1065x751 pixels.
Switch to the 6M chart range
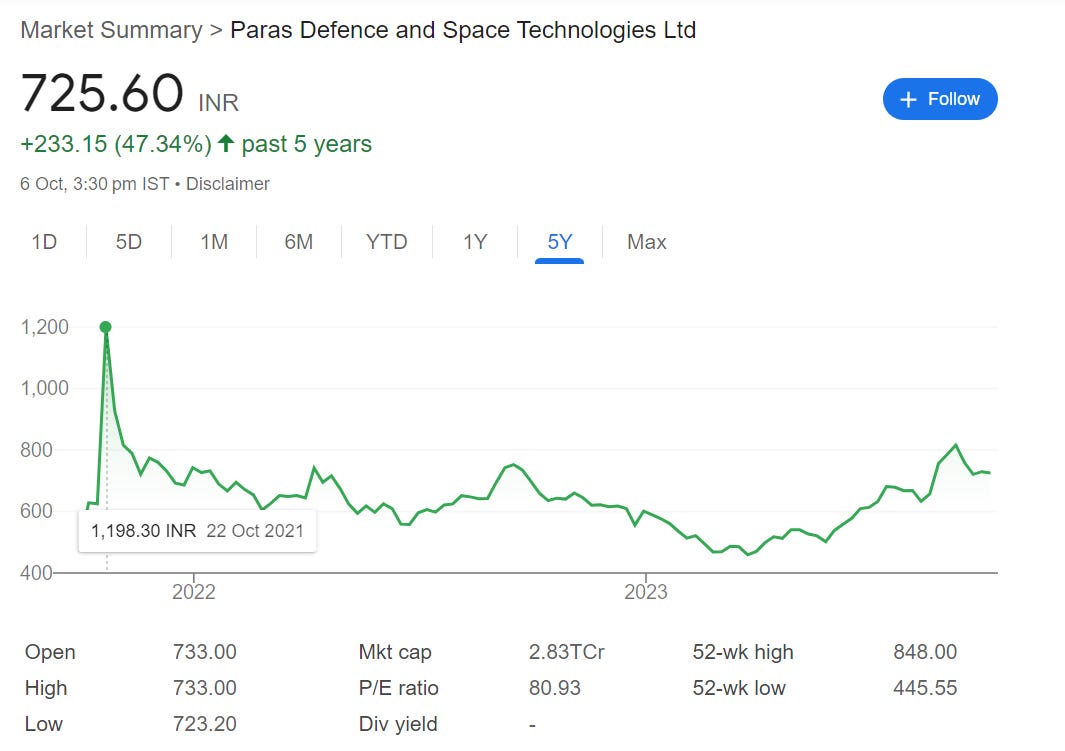pos(299,242)
